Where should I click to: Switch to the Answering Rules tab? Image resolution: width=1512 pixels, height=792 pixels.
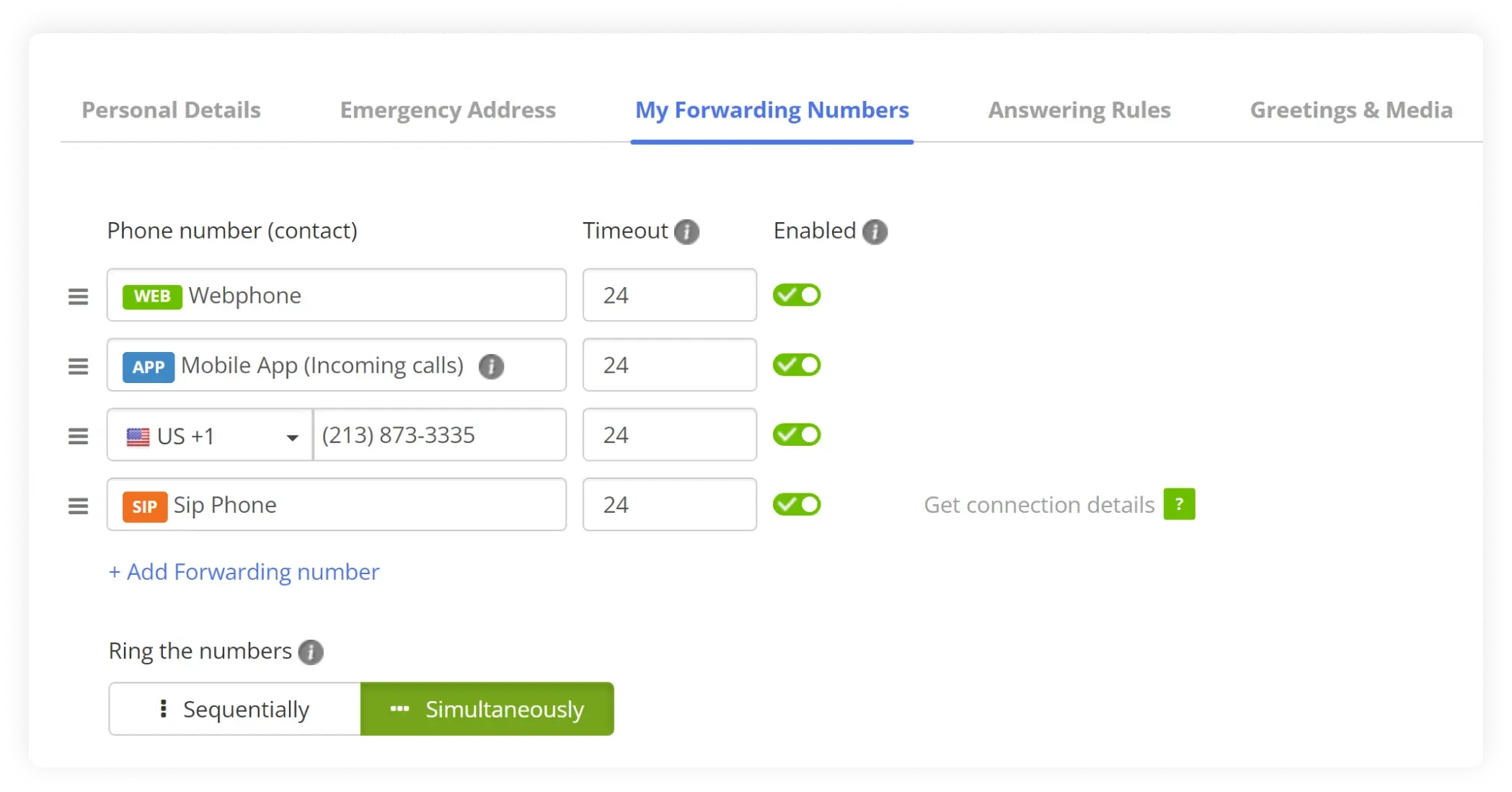1079,110
